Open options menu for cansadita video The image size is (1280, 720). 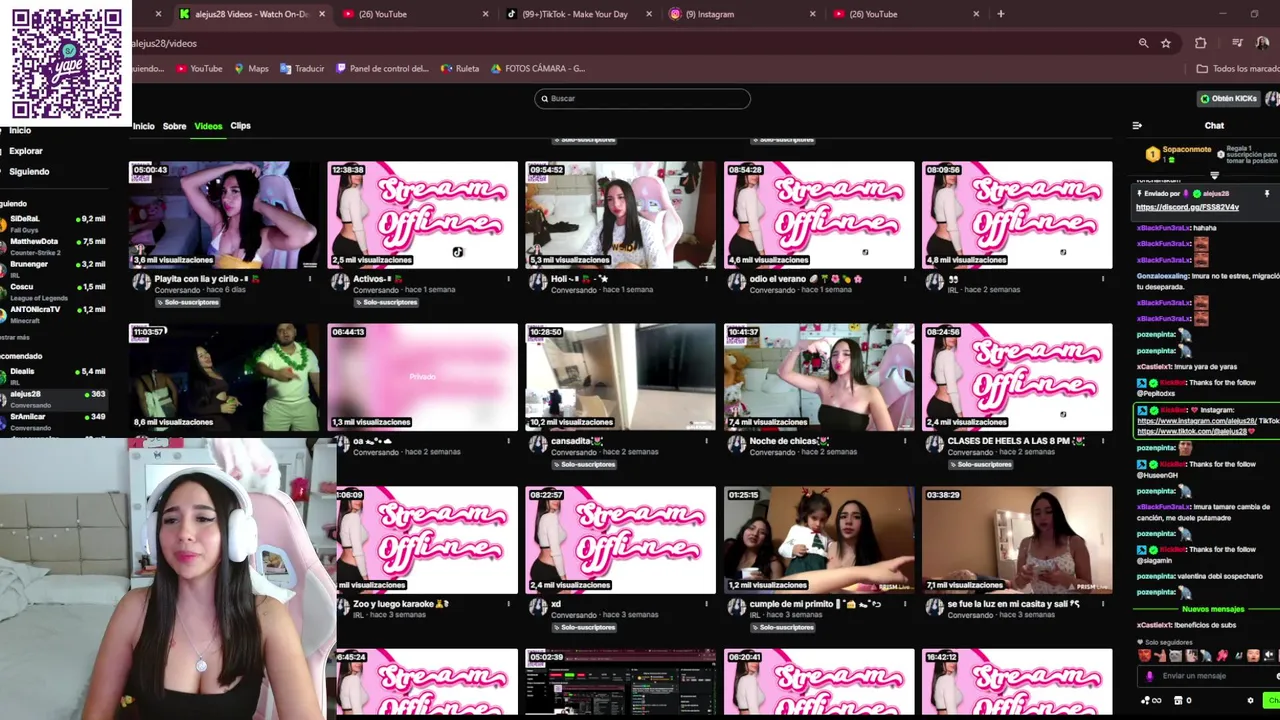coord(706,441)
